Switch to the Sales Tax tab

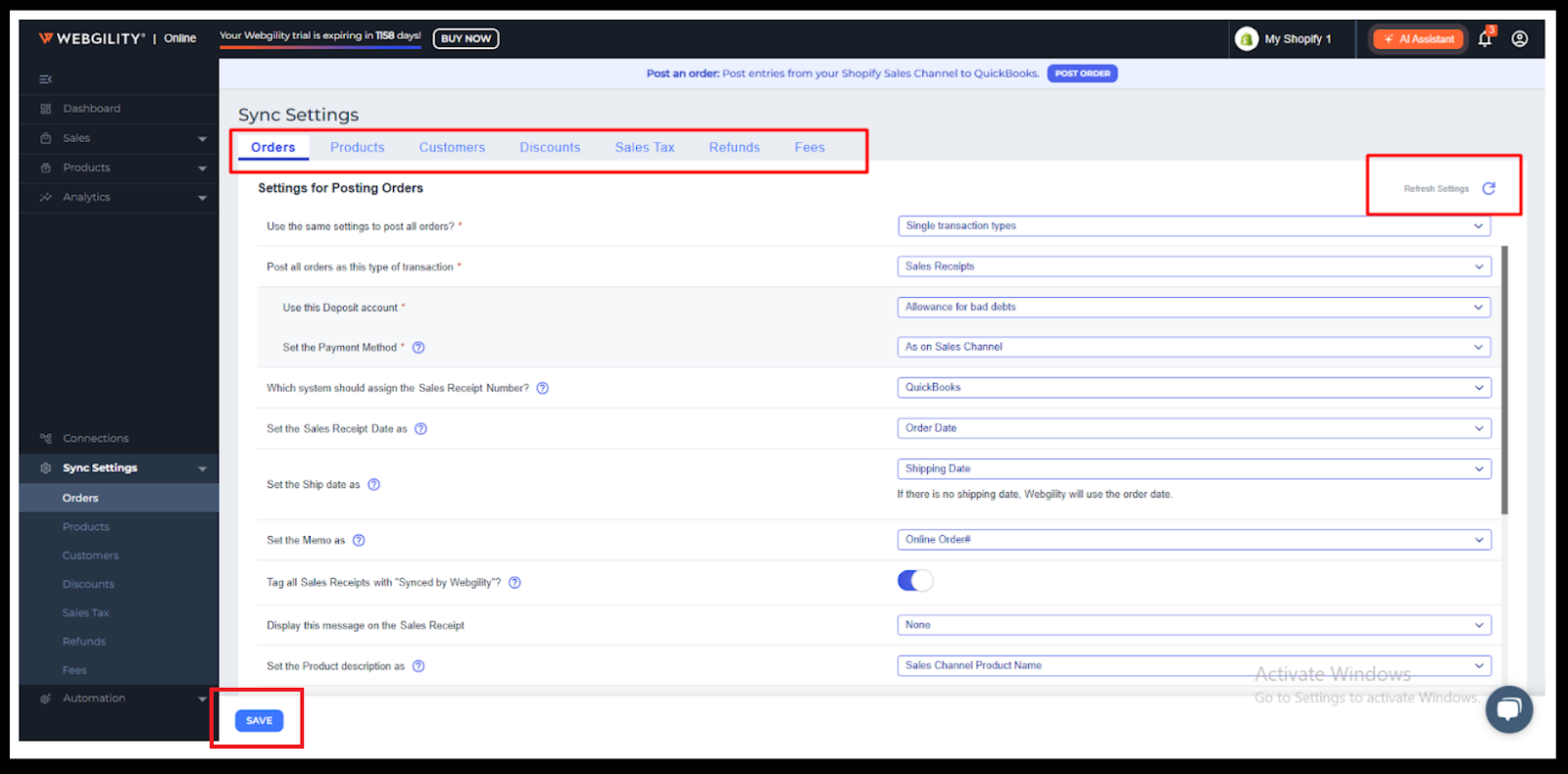pyautogui.click(x=644, y=148)
